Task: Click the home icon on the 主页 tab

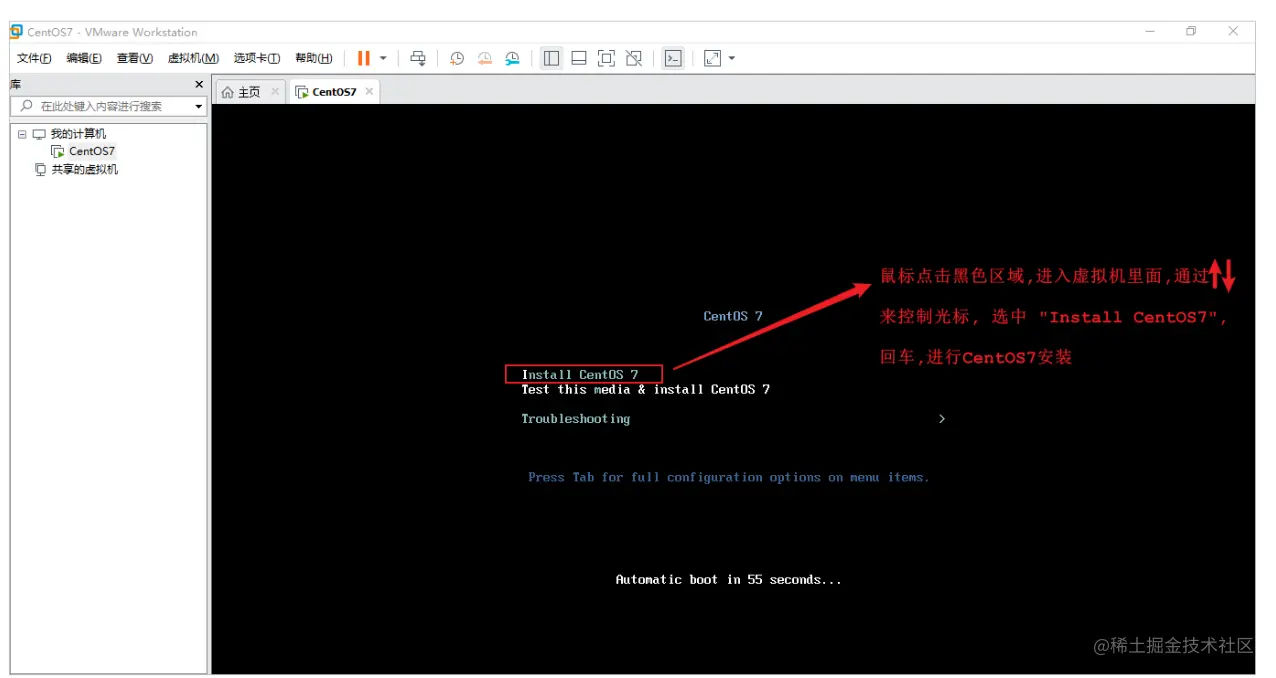Action: pyautogui.click(x=228, y=92)
